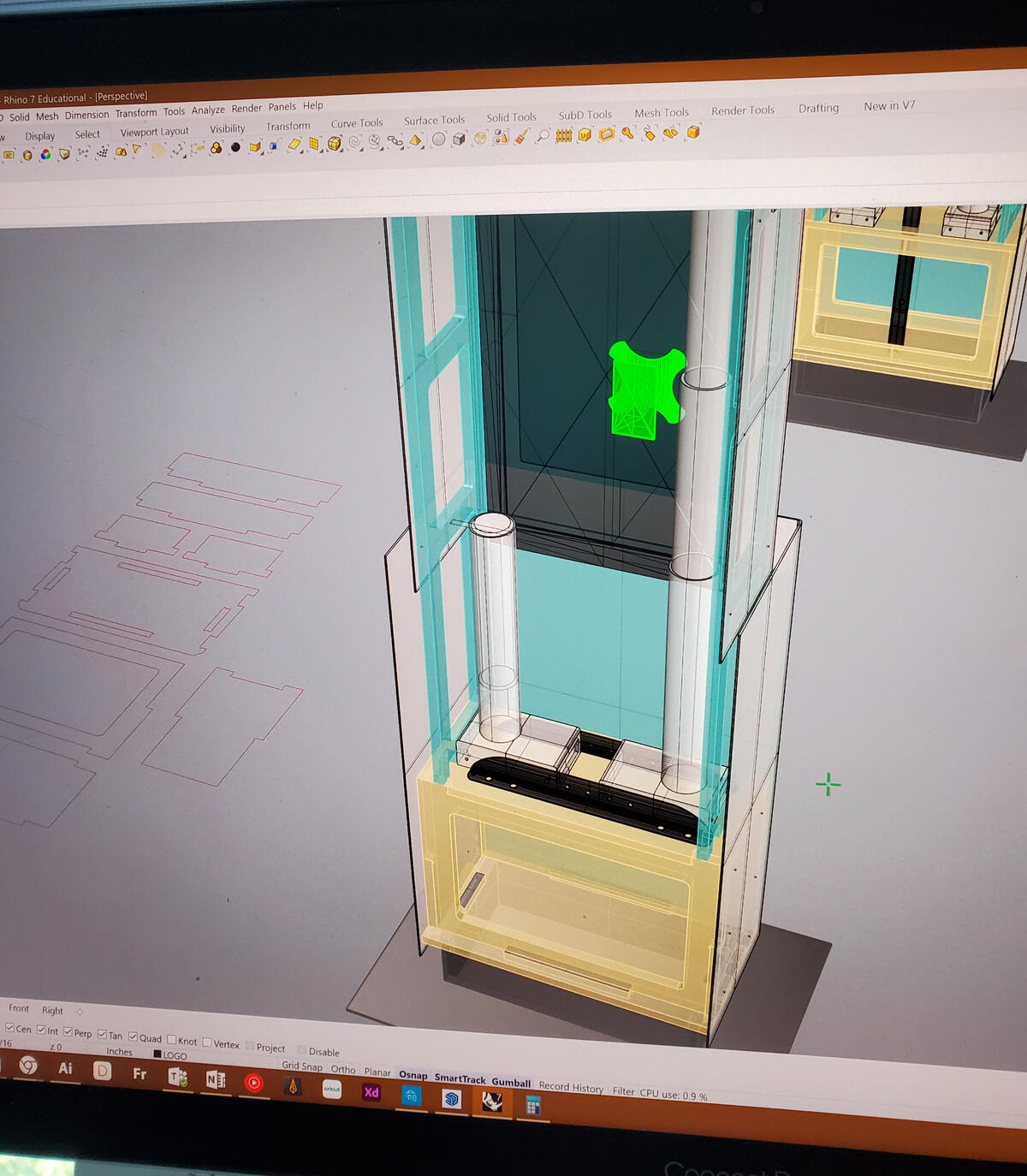The height and width of the screenshot is (1176, 1027).
Task: Open OneNote from the taskbar
Action: 216,1079
